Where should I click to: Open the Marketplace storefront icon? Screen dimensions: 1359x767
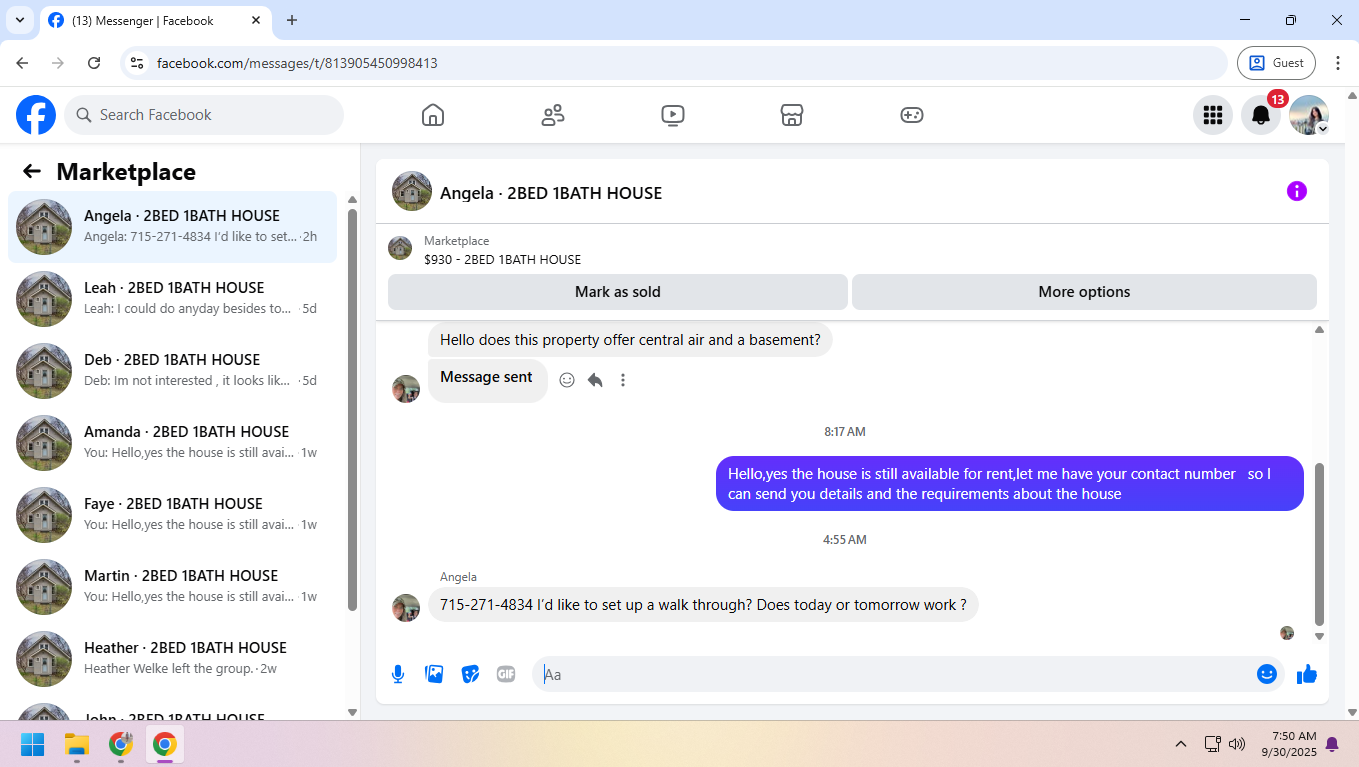(792, 115)
